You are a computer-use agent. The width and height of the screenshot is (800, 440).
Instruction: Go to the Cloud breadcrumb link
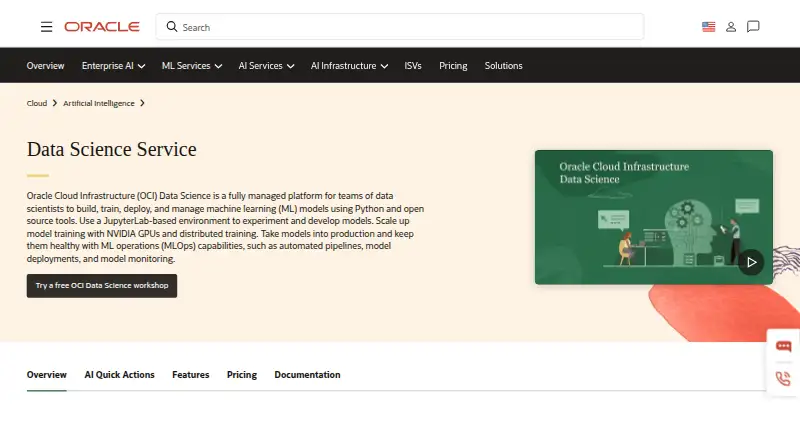point(37,103)
